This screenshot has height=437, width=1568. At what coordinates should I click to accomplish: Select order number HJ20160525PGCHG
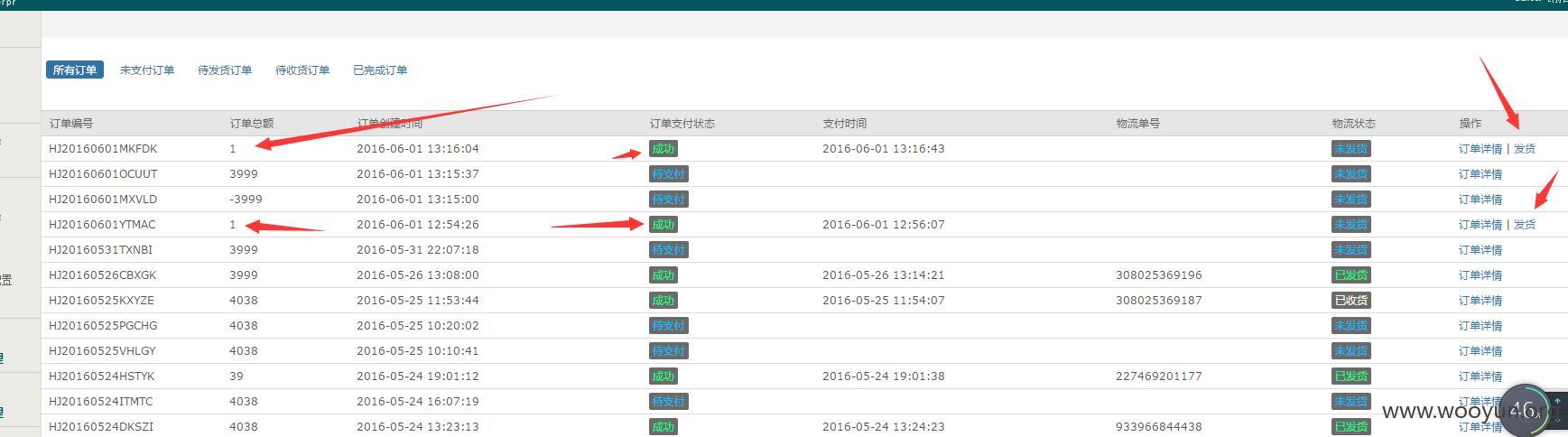(x=103, y=326)
